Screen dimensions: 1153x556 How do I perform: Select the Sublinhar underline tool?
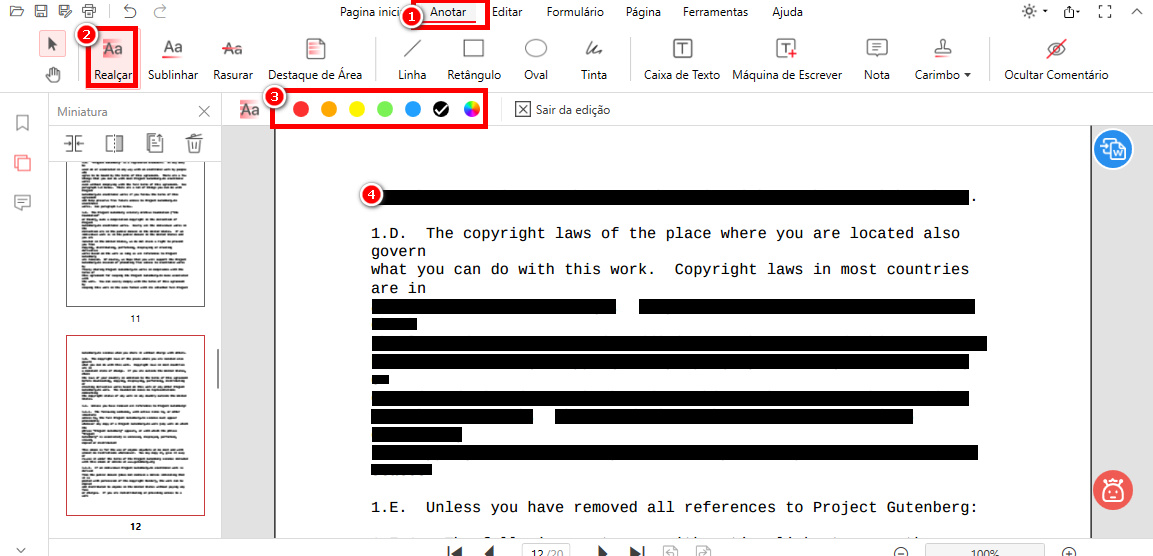[x=173, y=59]
